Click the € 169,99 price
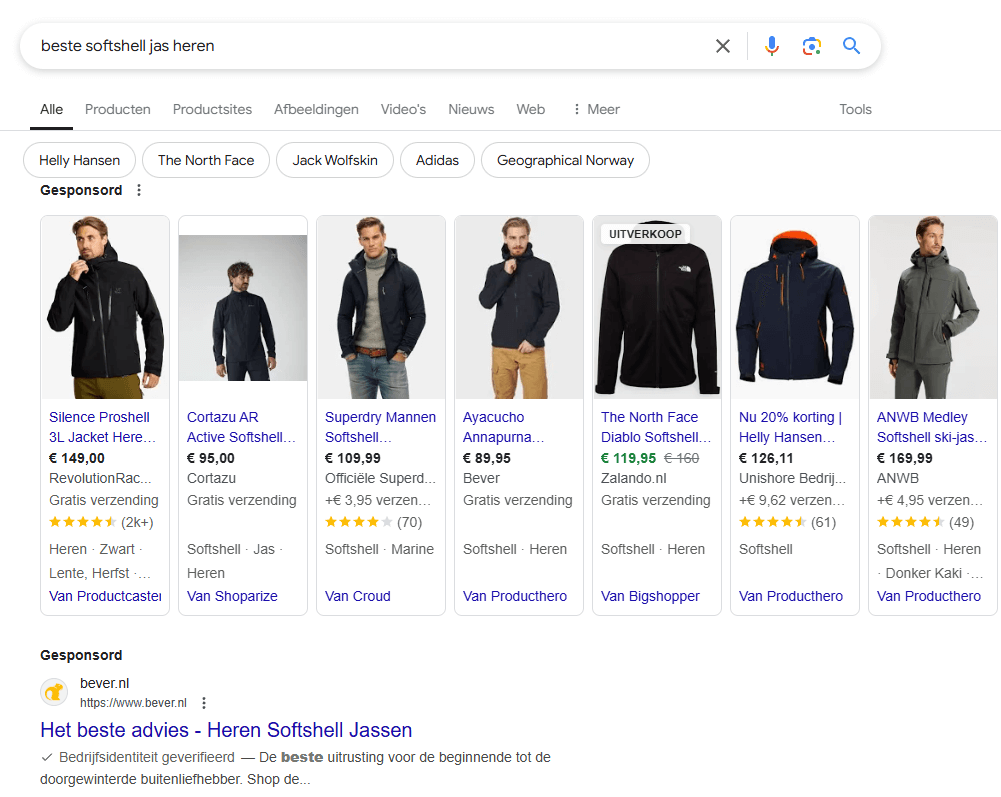The height and width of the screenshot is (797, 1001). tap(904, 459)
